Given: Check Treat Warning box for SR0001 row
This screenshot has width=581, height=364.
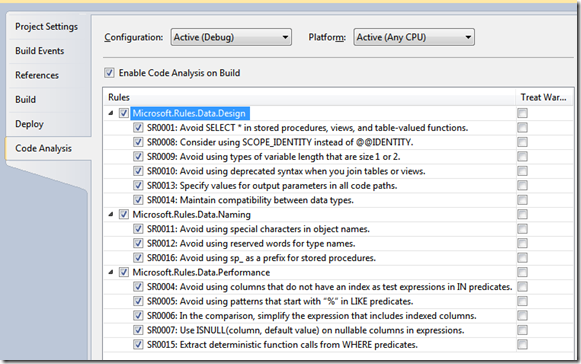Looking at the screenshot, I should [522, 128].
